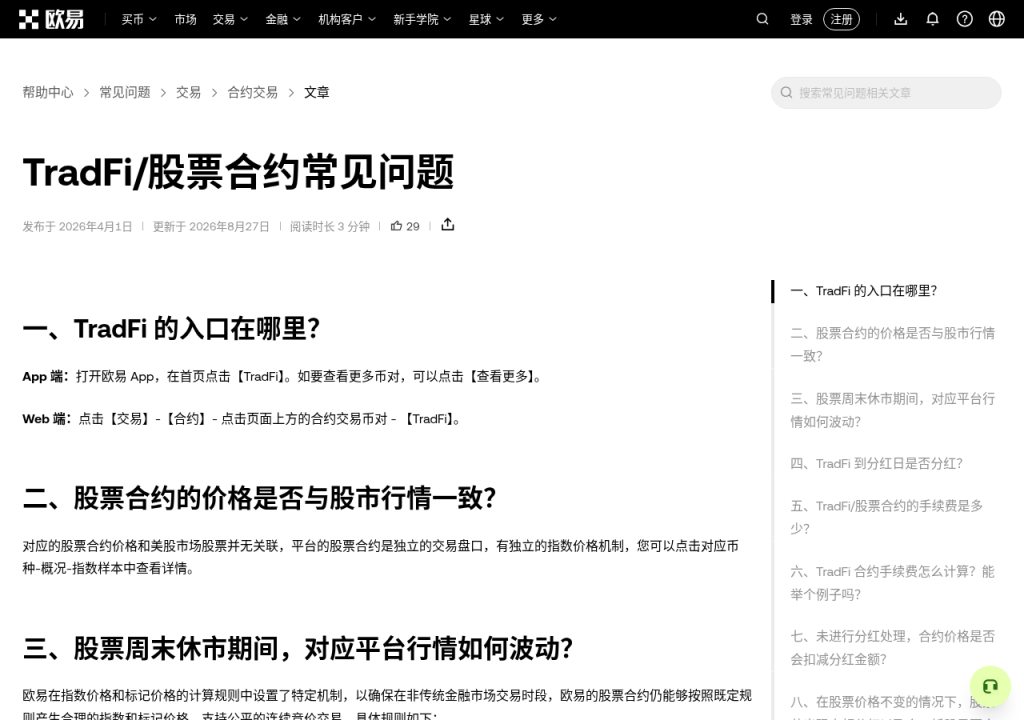Click the heading 二、股票合约的价格是否与股市行情一致?
The image size is (1024, 720).
pos(259,498)
